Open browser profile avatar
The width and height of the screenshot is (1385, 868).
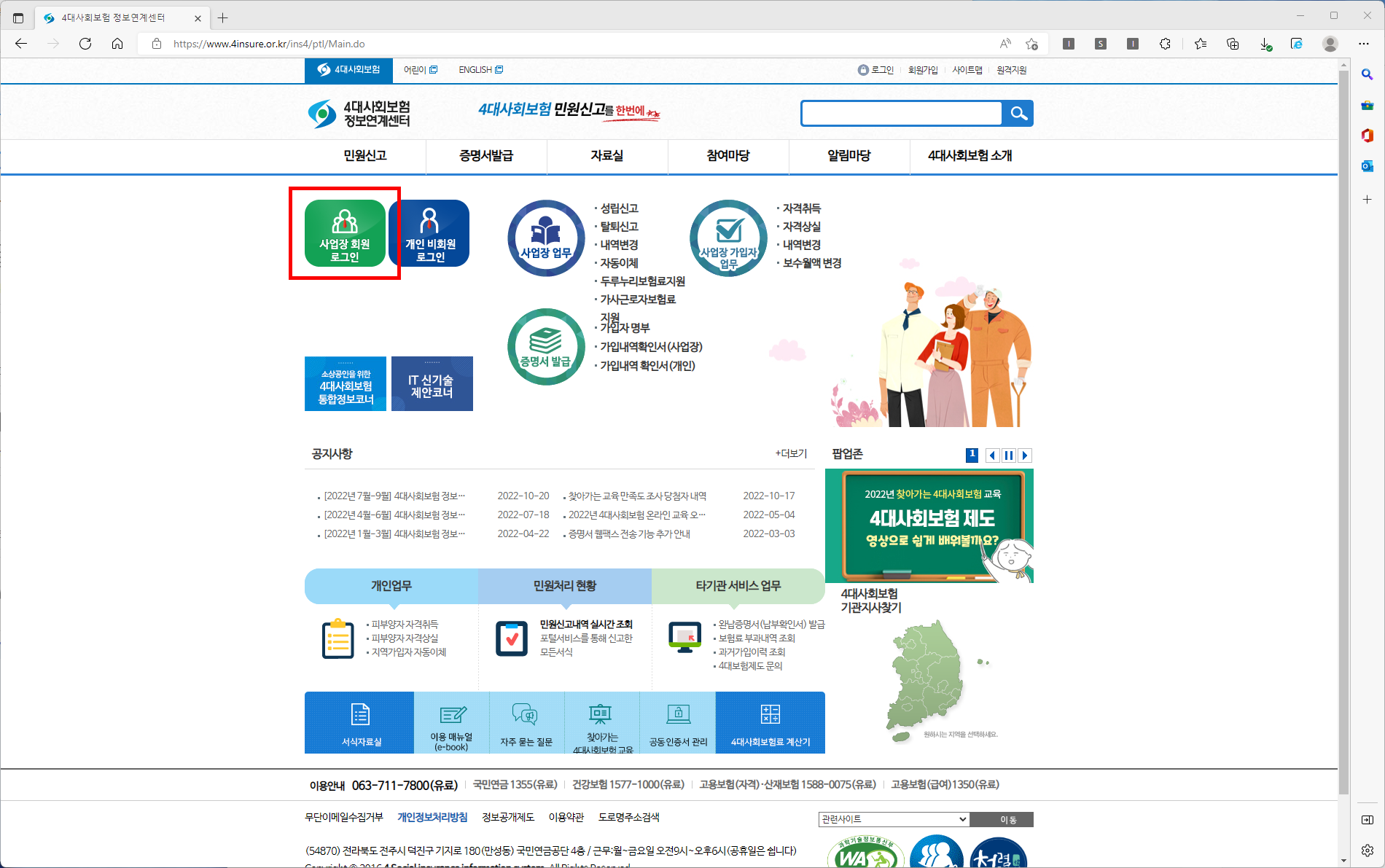pyautogui.click(x=1330, y=44)
